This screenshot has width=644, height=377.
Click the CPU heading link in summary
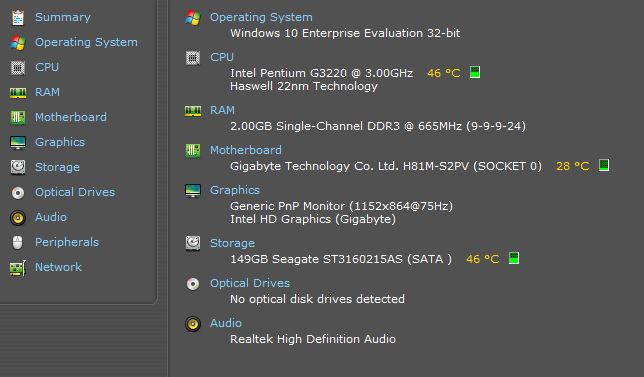222,57
